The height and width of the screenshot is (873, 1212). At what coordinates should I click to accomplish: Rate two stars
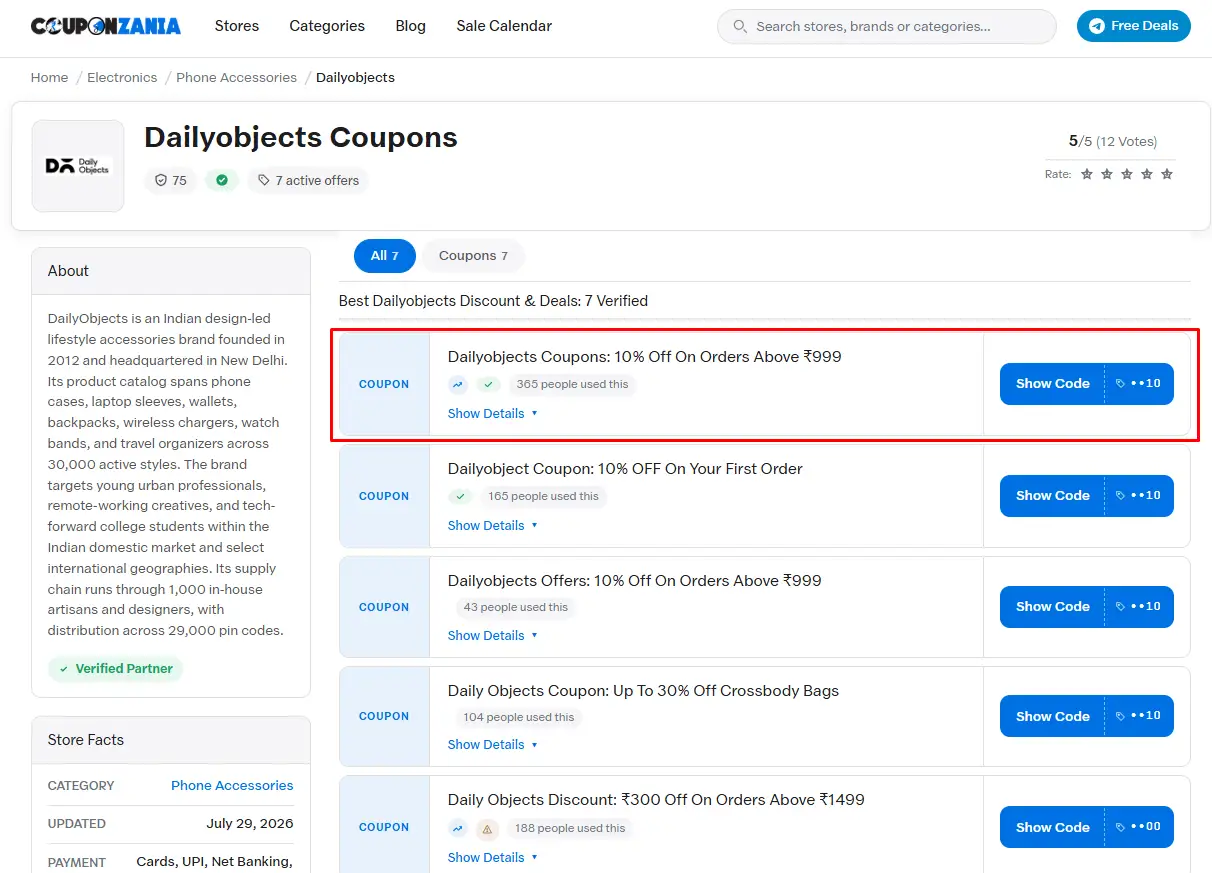pos(1107,174)
